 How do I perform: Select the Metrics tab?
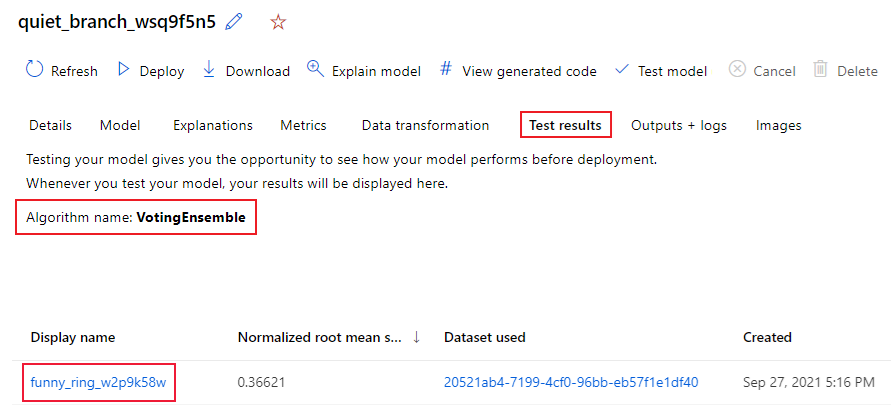303,125
